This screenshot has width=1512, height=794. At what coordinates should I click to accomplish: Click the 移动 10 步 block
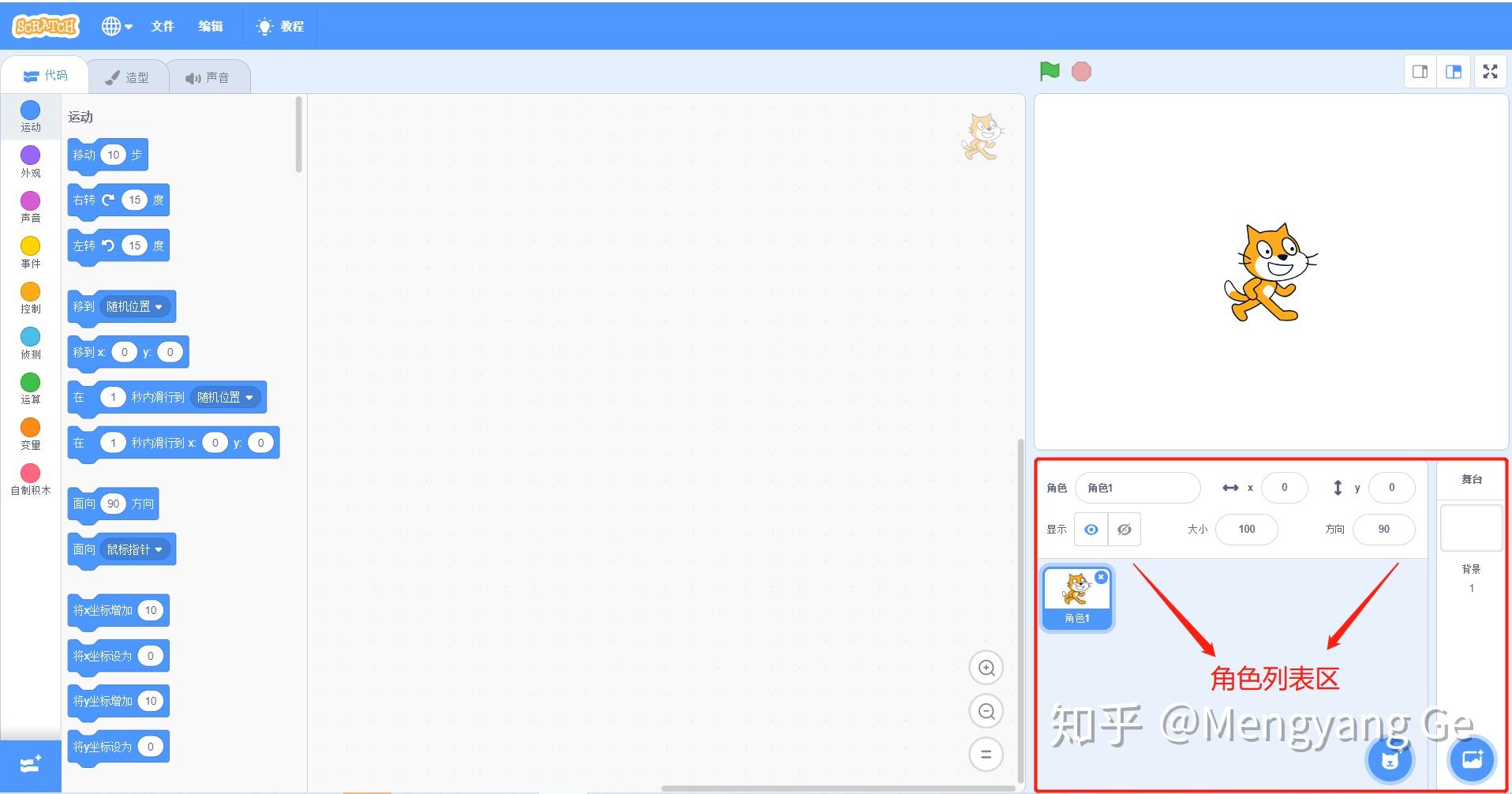click(x=107, y=155)
